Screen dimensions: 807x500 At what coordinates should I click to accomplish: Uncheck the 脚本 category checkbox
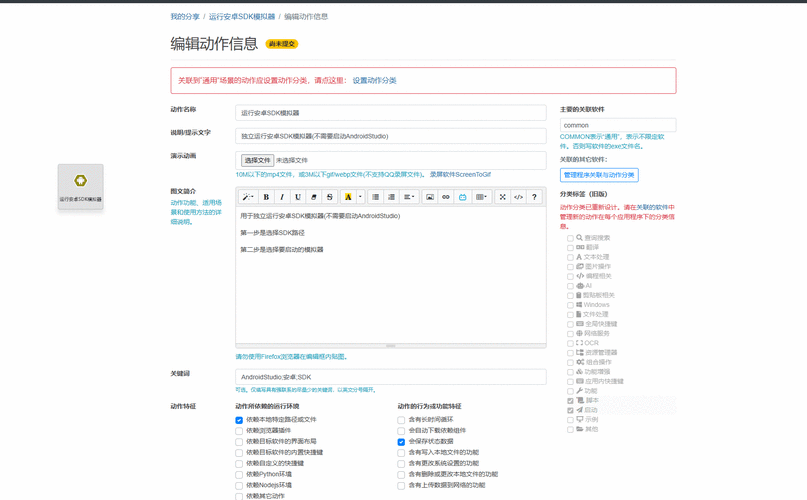click(570, 401)
